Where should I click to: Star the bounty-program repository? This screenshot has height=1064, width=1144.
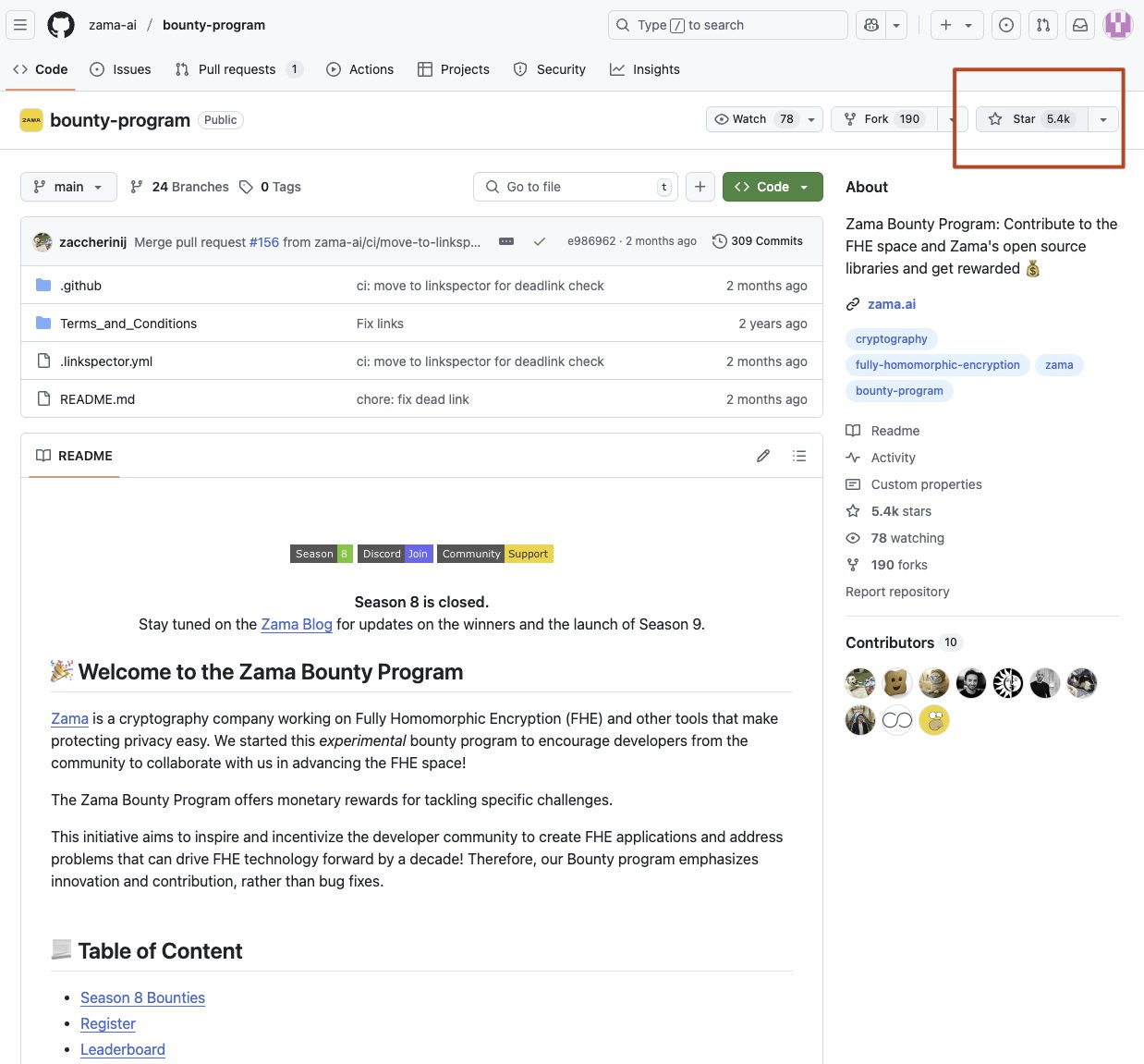(1031, 119)
